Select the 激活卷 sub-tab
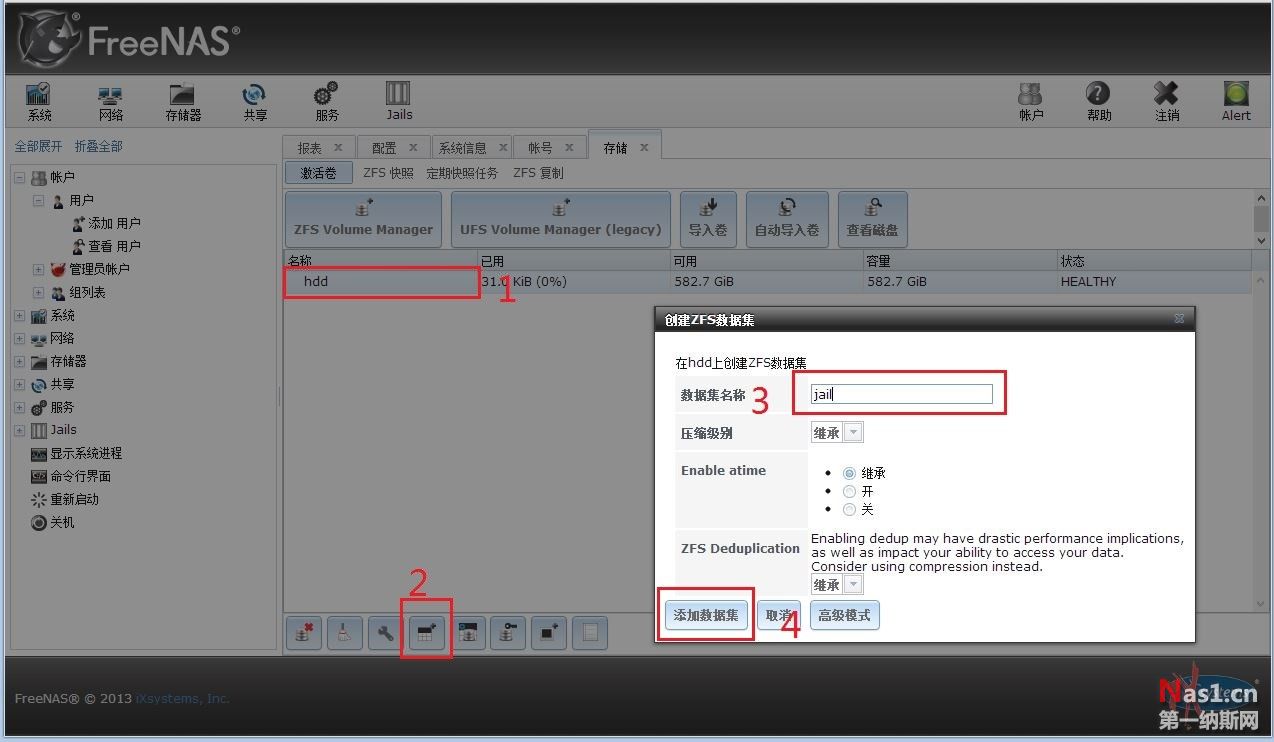This screenshot has width=1274, height=742. pyautogui.click(x=318, y=173)
